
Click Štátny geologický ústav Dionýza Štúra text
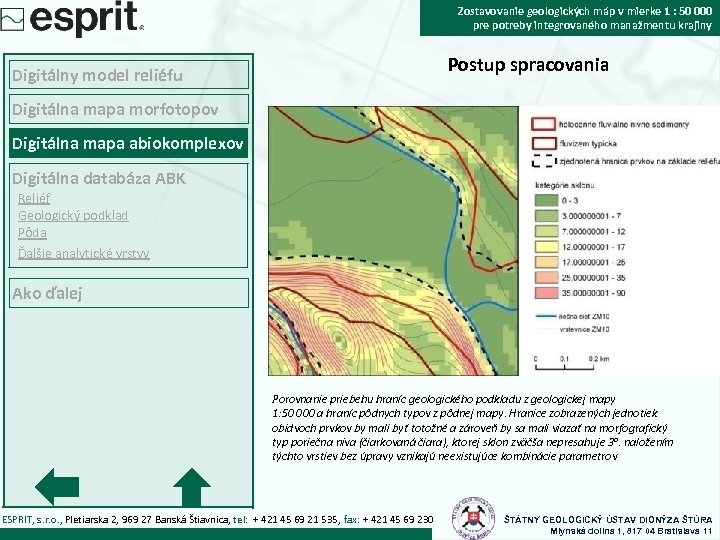coord(608,519)
